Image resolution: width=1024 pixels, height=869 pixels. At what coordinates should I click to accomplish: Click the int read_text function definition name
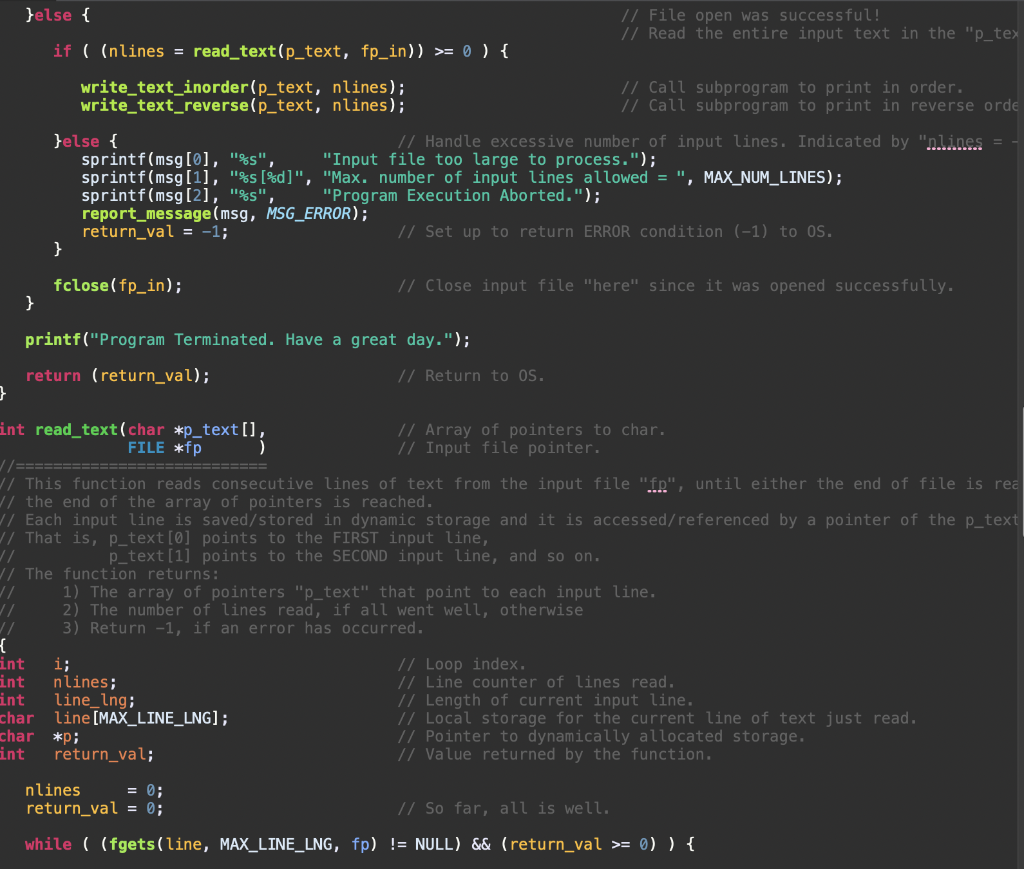click(x=76, y=430)
